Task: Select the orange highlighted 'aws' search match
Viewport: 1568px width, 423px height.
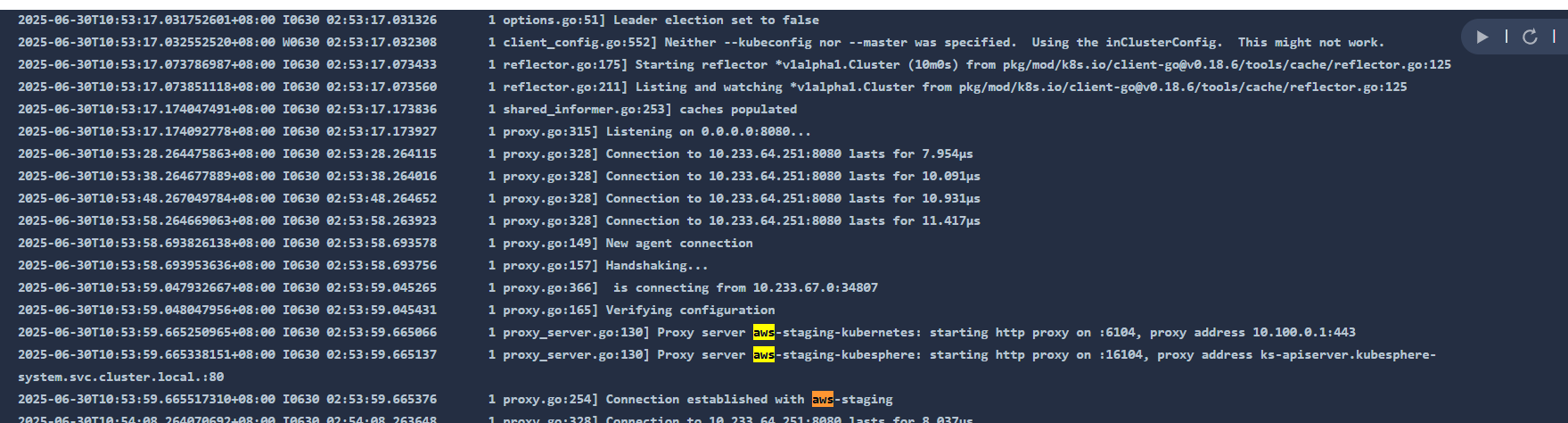Action: [823, 399]
